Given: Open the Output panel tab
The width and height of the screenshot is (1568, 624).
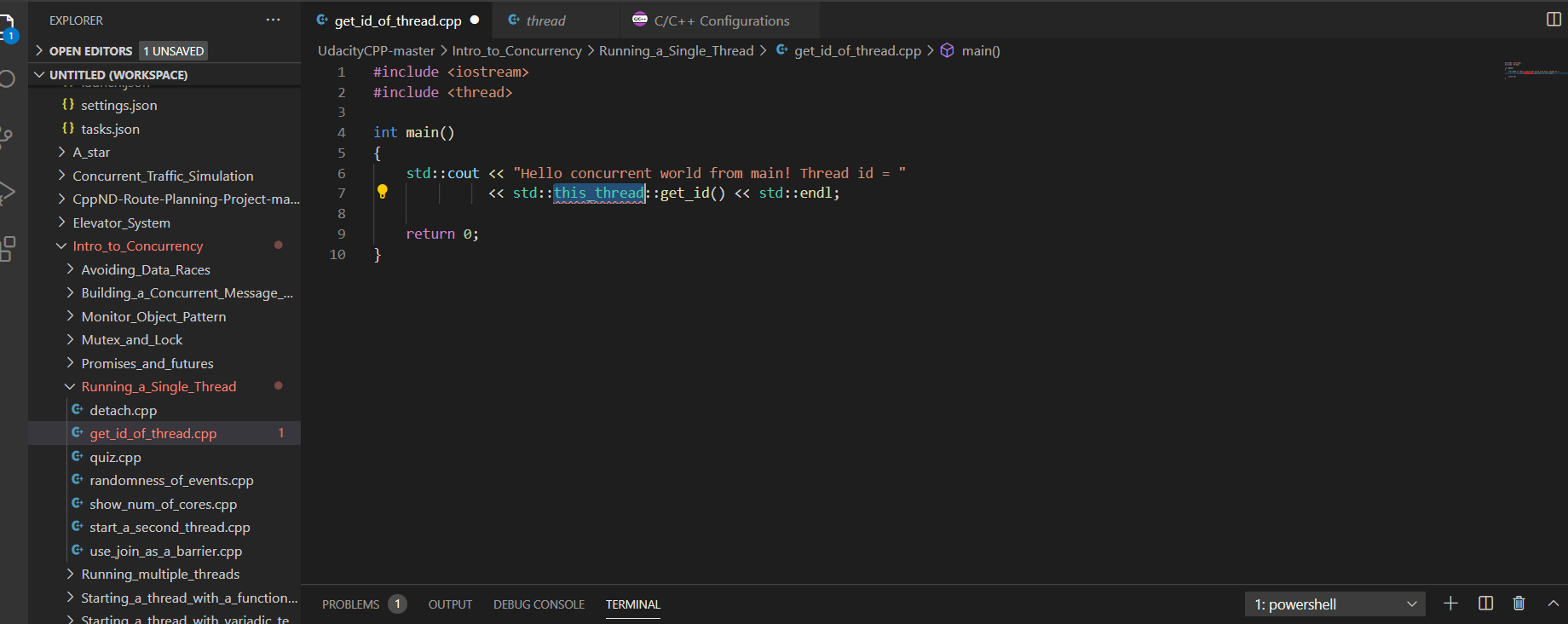Looking at the screenshot, I should 450,604.
